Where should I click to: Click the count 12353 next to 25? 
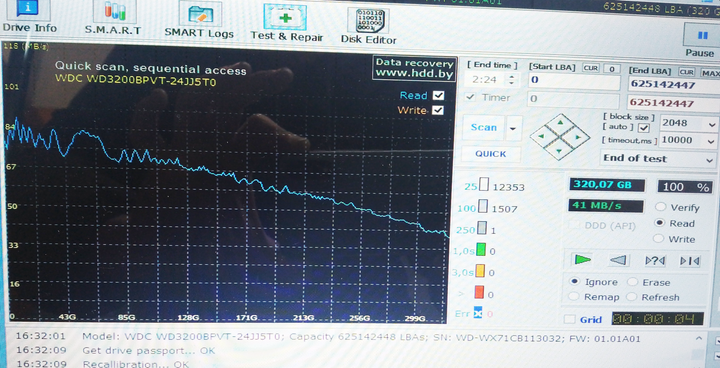point(508,187)
